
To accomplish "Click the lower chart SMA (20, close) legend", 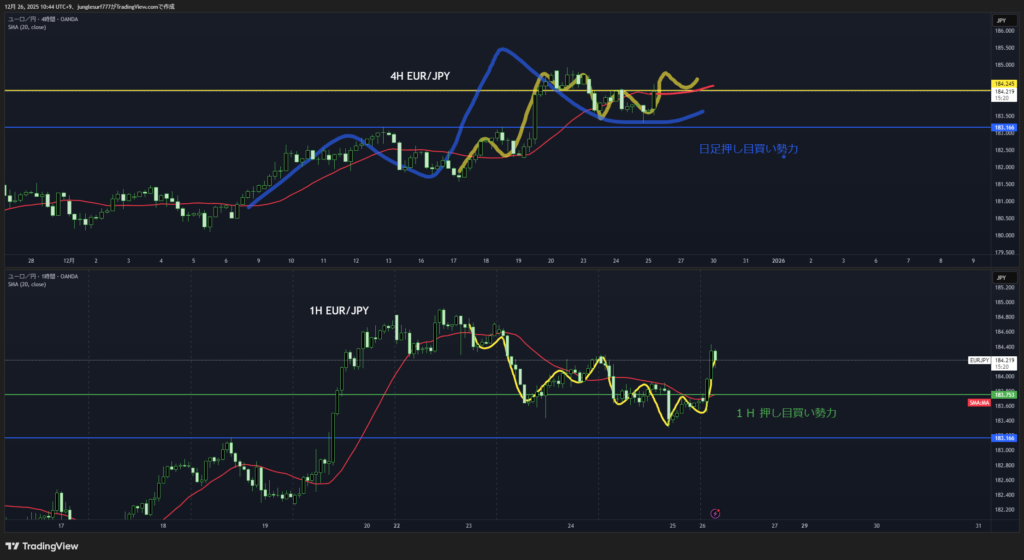I will 27,283.
